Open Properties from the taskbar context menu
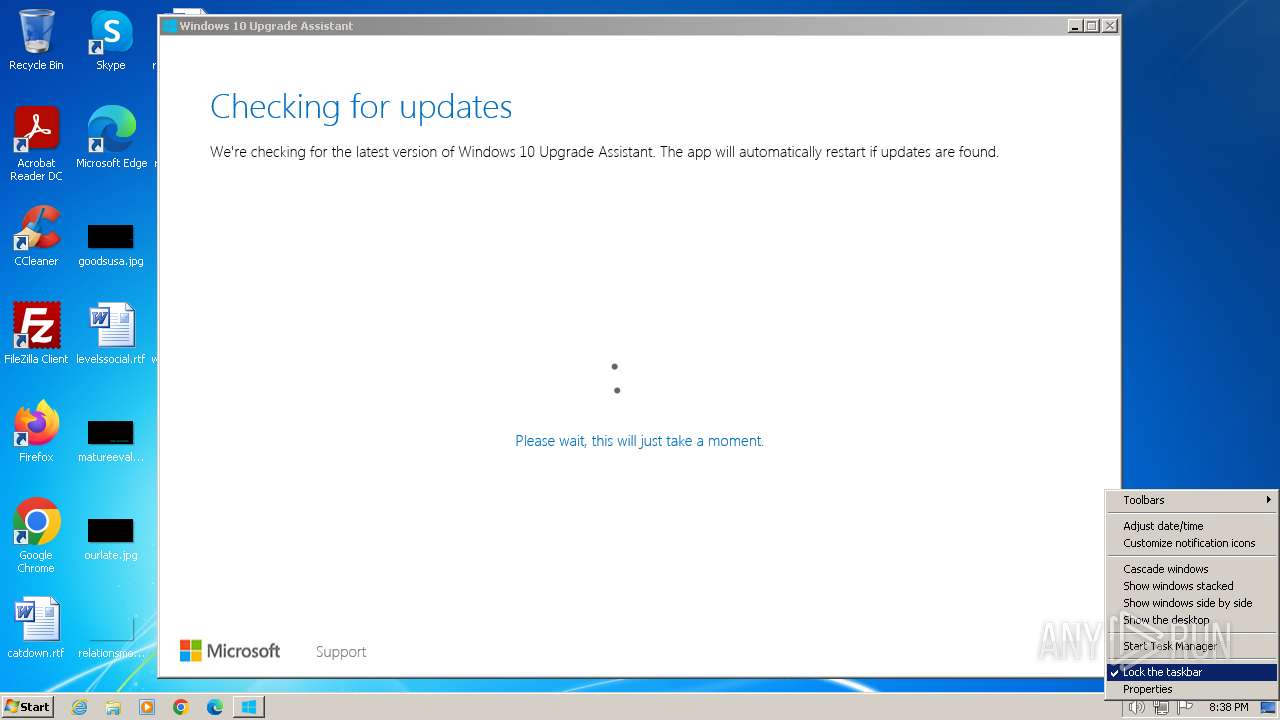1280x720 pixels. [1191, 689]
